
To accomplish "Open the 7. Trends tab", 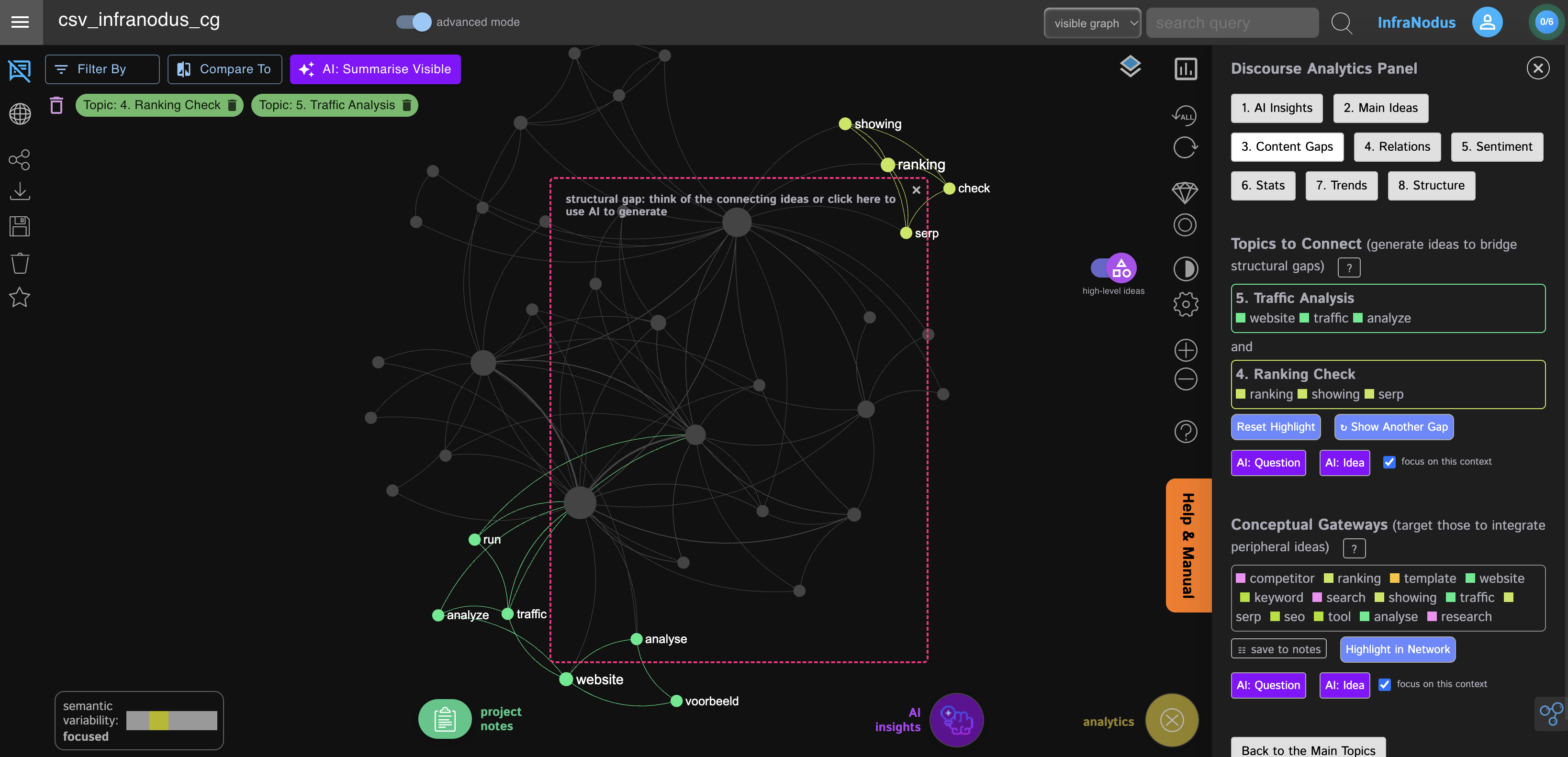I will pyautogui.click(x=1342, y=186).
